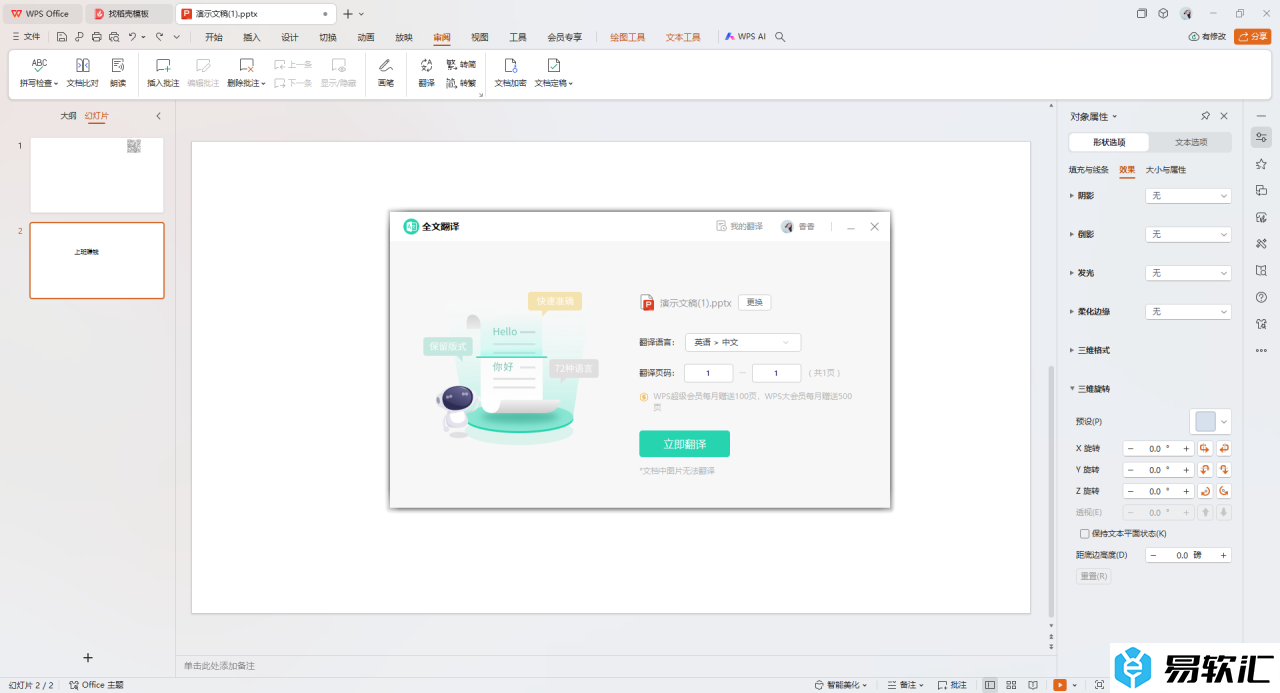
Task: Switch to 大纲 outline tab
Action: (x=68, y=116)
